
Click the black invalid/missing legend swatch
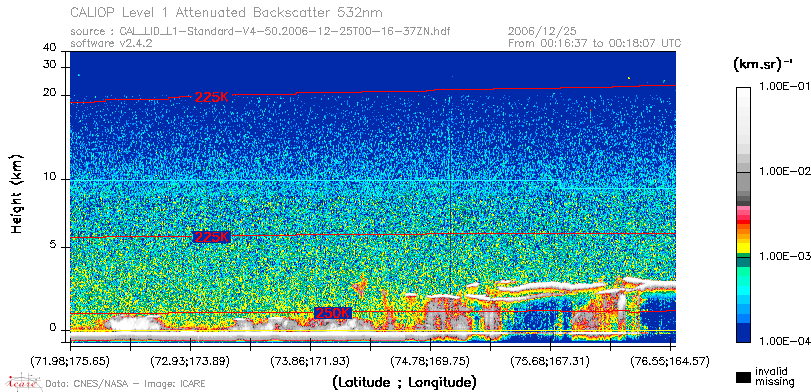(743, 377)
